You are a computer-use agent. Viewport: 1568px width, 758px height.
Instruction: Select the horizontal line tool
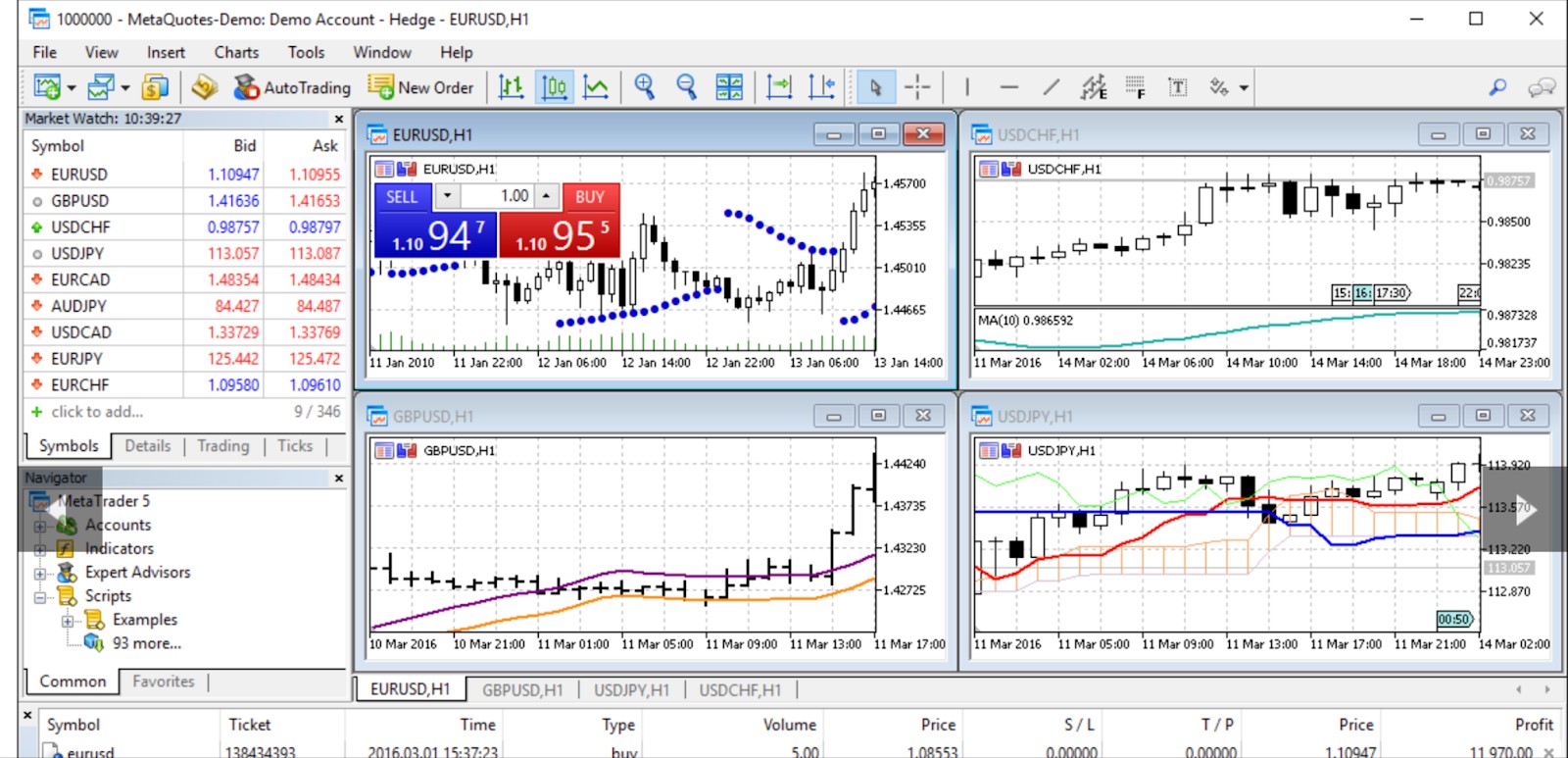click(1008, 87)
